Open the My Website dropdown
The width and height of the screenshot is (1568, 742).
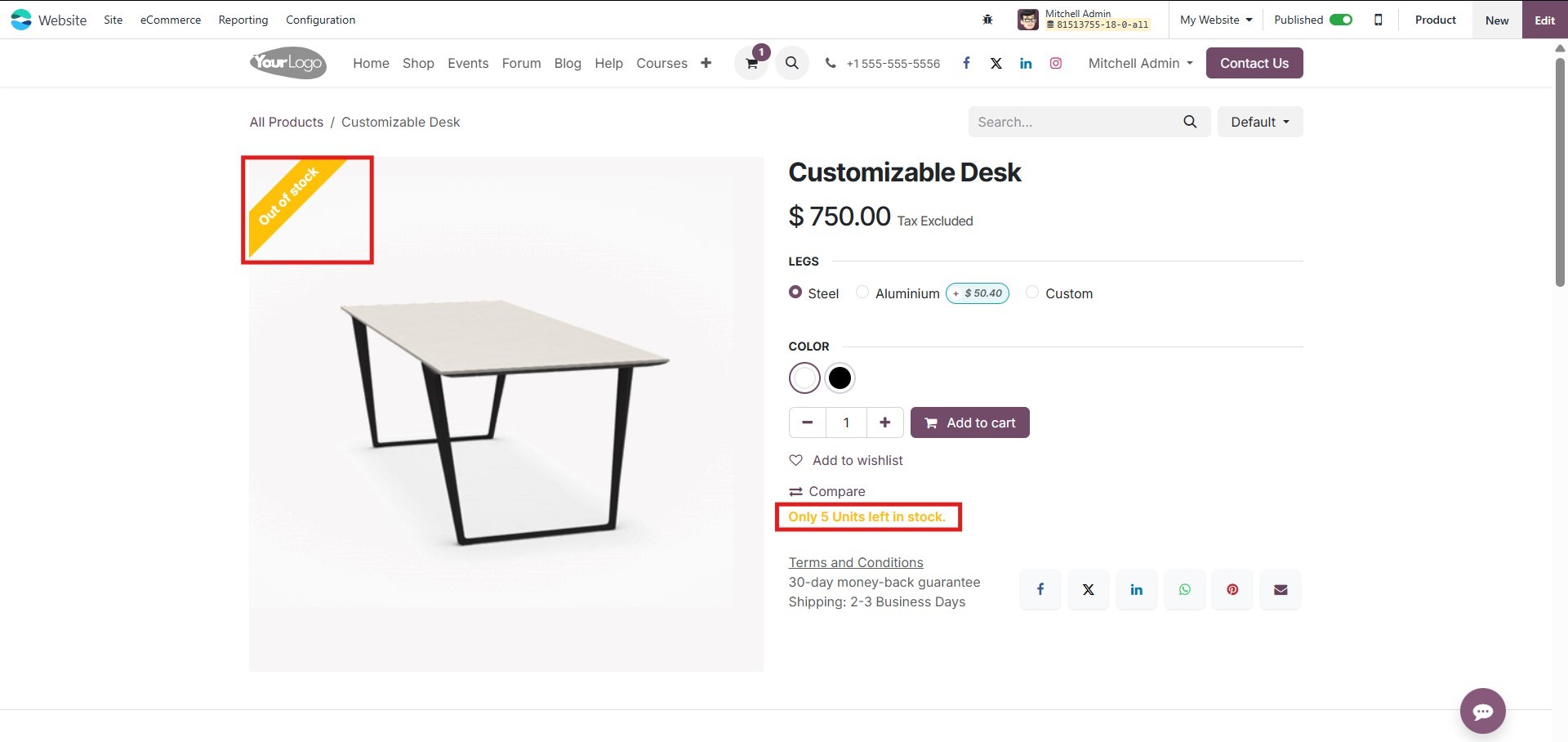1215,20
